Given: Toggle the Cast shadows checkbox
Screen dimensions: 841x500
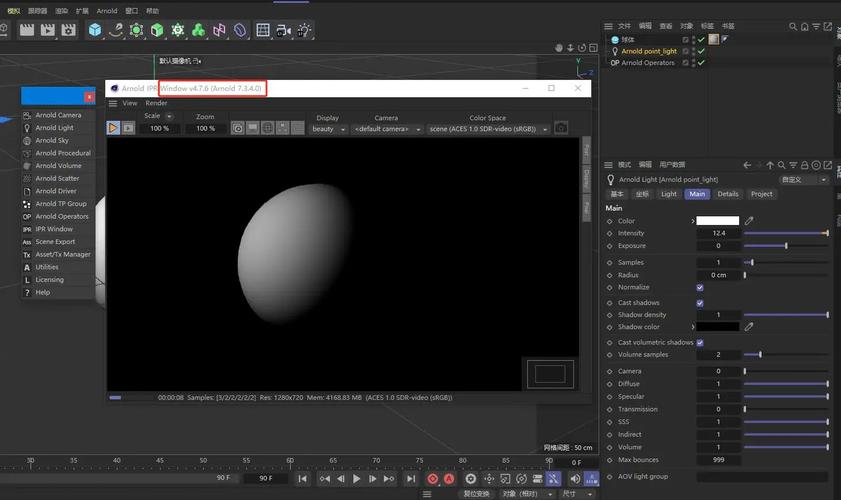Looking at the screenshot, I should coord(700,303).
